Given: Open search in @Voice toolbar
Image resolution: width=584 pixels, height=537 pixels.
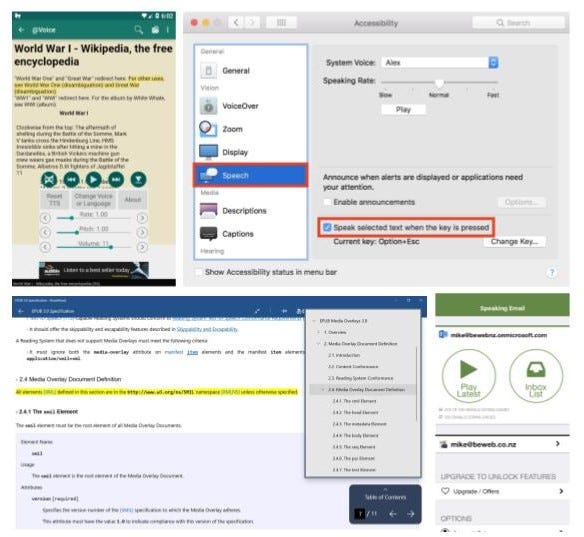Looking at the screenshot, I should click(139, 29).
